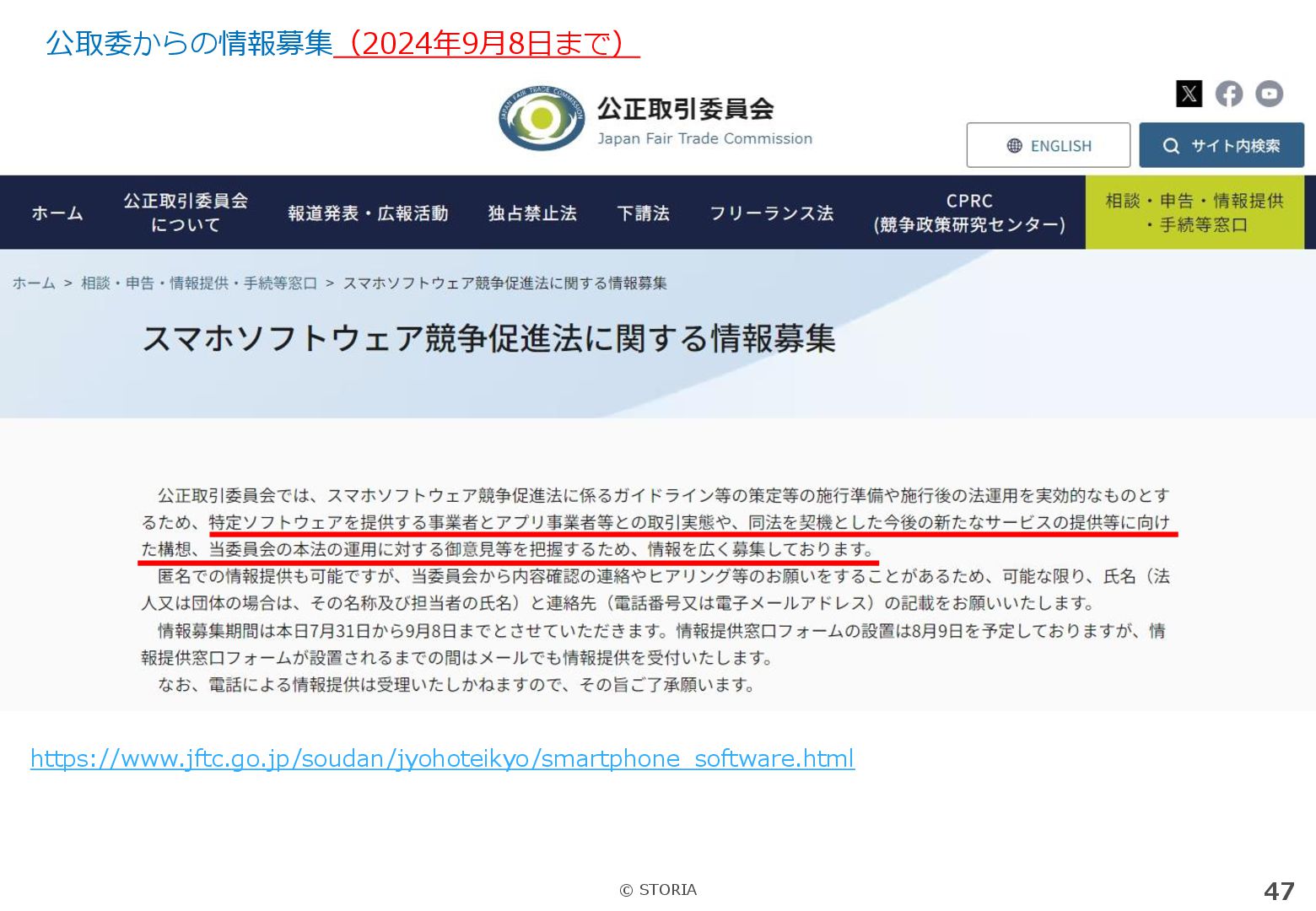This screenshot has width=1316, height=911.
Task: Open the jftc.go.jp smartphone_software.html link
Action: (x=442, y=758)
